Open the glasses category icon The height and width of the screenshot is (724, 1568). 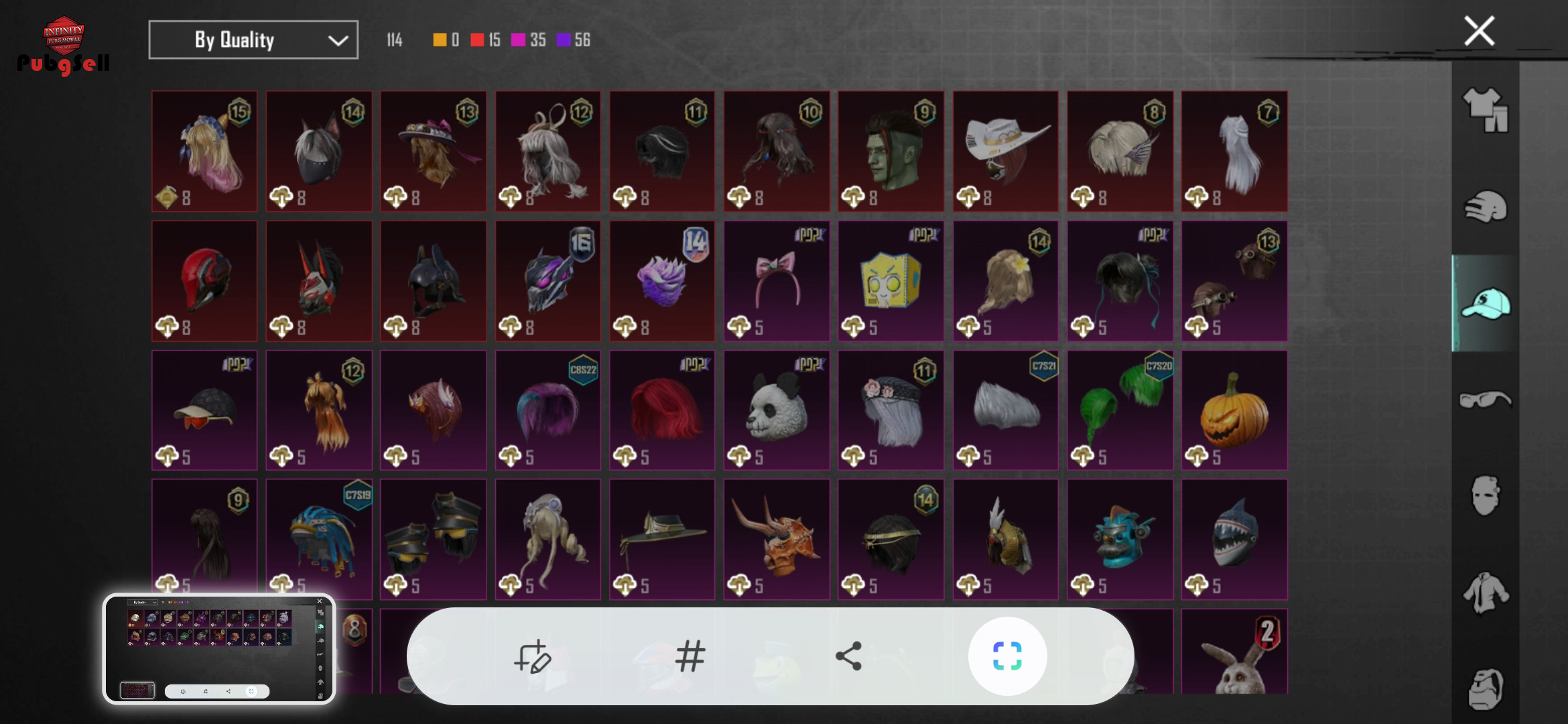pyautogui.click(x=1485, y=400)
